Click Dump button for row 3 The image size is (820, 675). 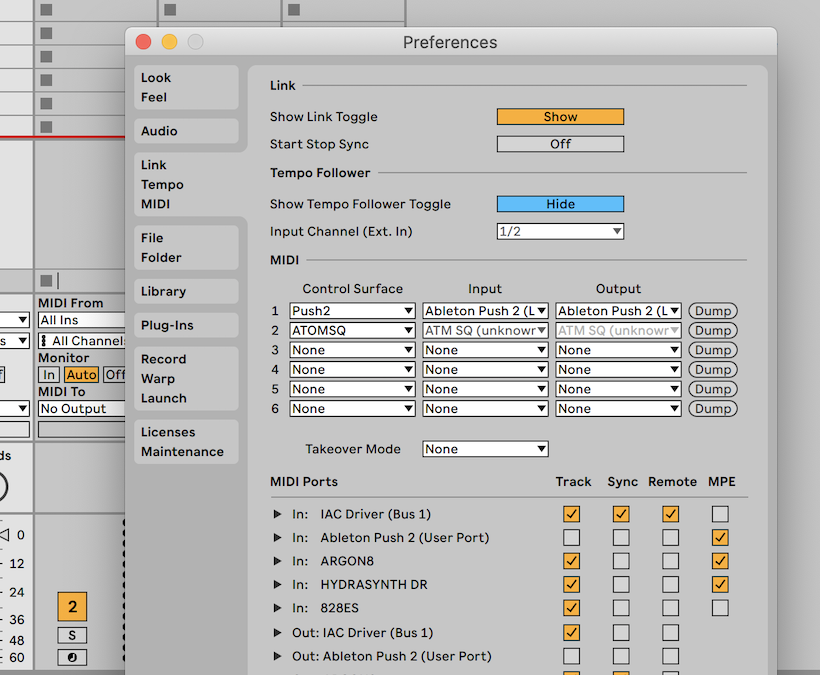coord(713,350)
